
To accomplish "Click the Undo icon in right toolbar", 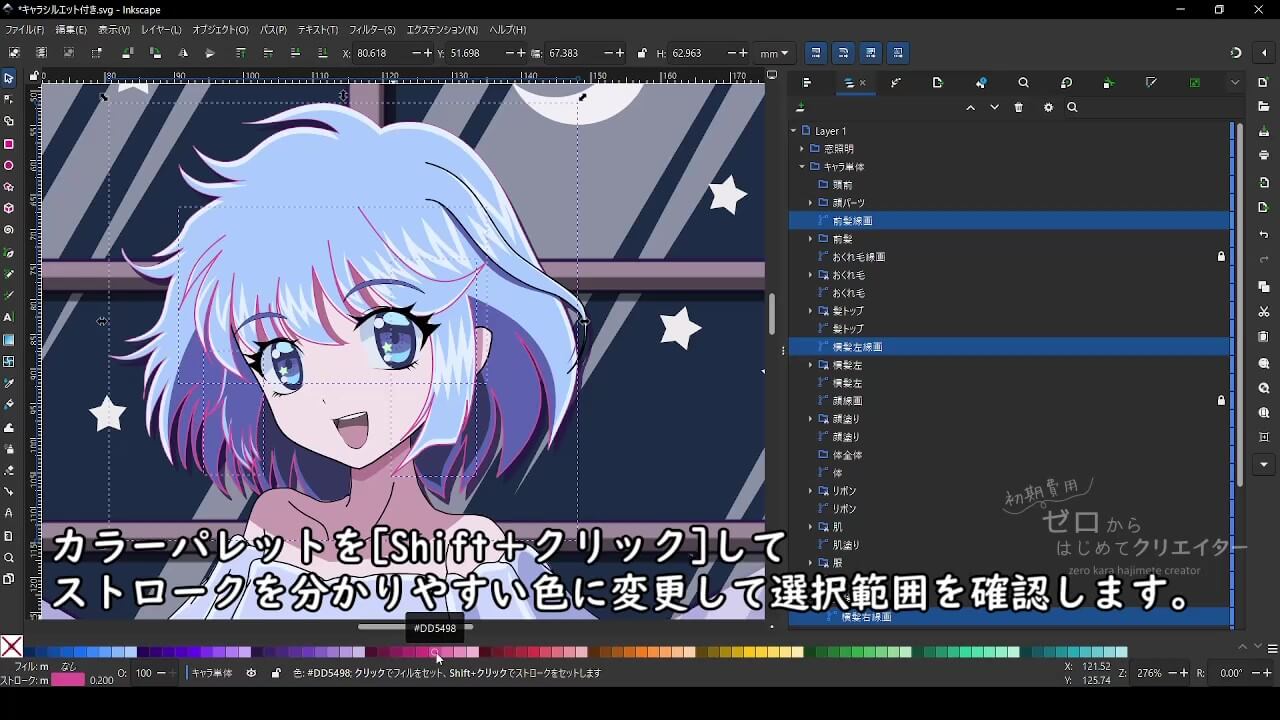I will tap(1264, 235).
